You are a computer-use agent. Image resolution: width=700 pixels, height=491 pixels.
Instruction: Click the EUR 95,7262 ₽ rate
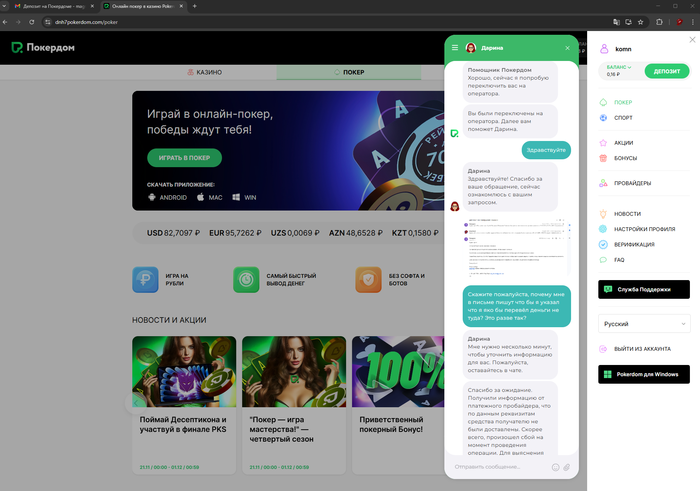[235, 233]
